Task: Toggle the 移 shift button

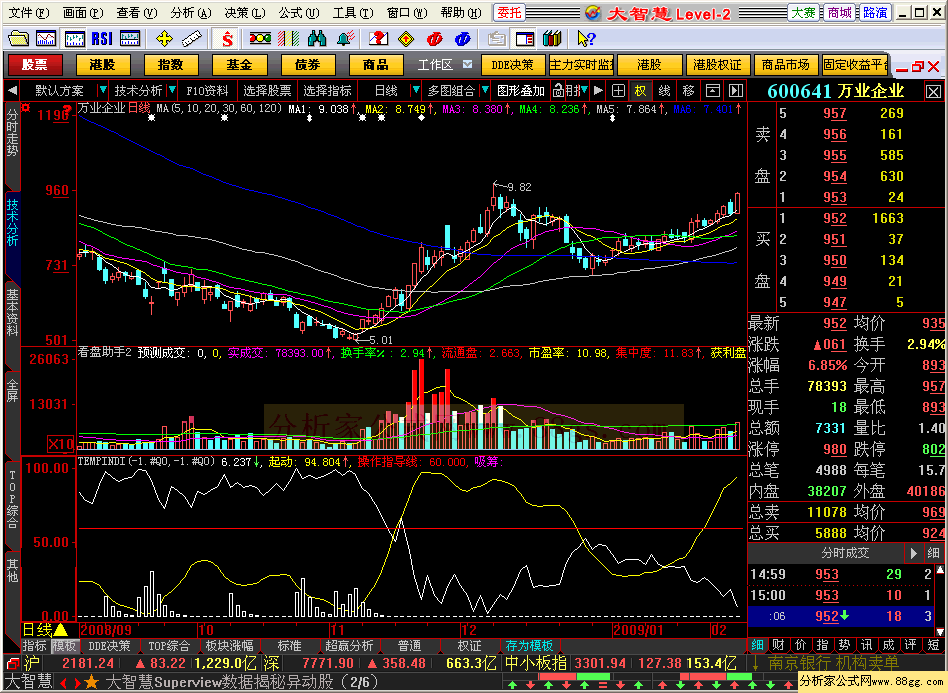Action: point(688,91)
